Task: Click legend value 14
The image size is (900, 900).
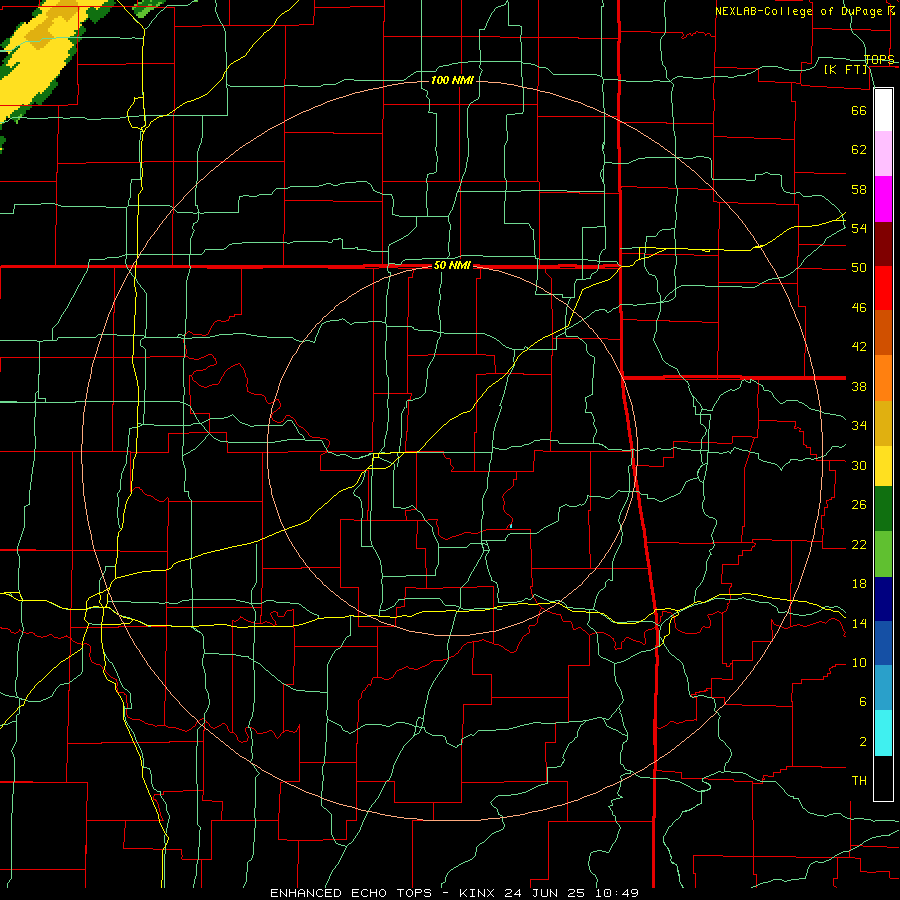Action: point(859,623)
